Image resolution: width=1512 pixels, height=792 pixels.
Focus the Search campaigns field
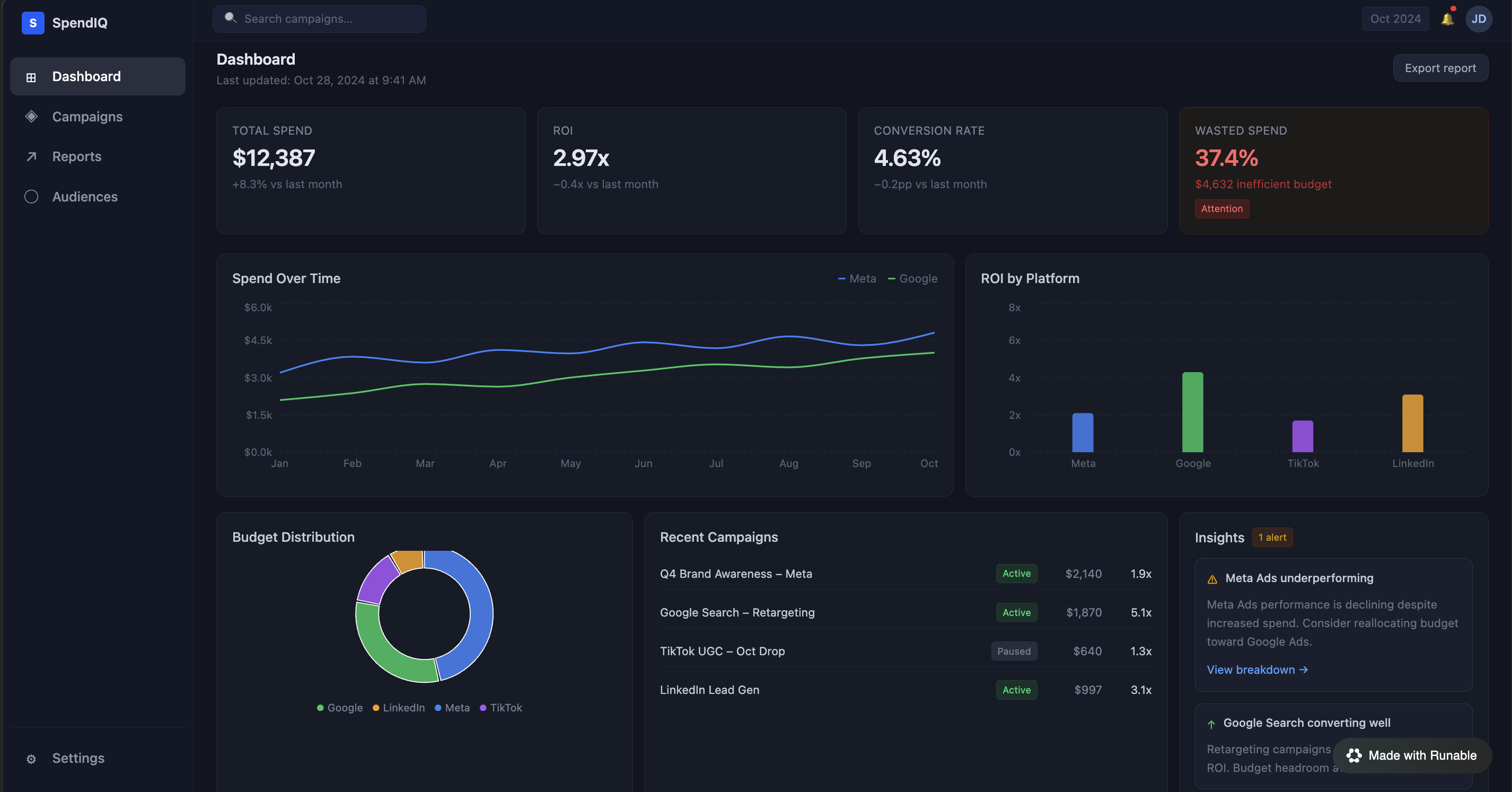[319, 19]
